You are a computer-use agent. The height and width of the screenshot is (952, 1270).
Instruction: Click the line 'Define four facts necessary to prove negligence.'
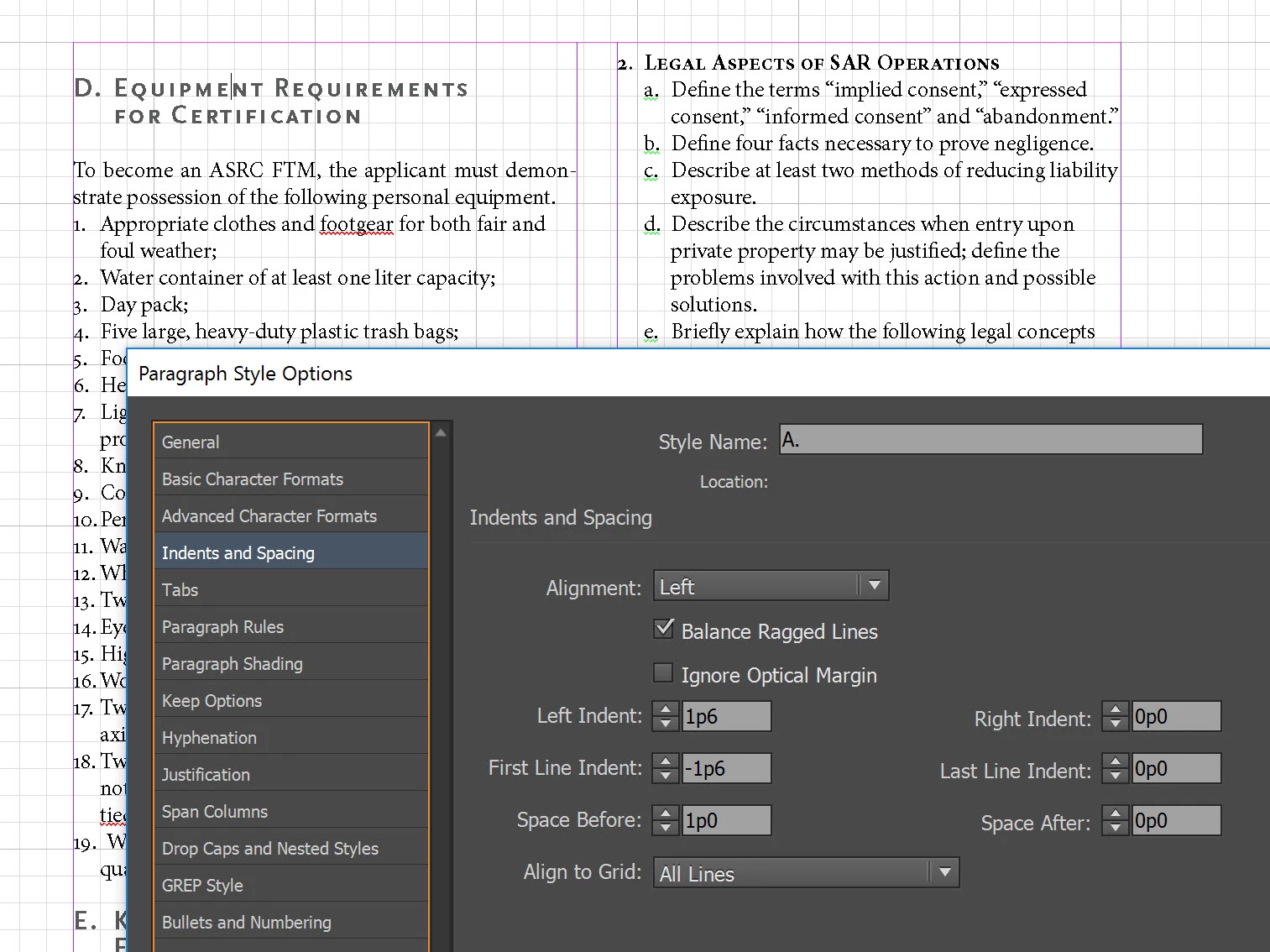coord(882,144)
